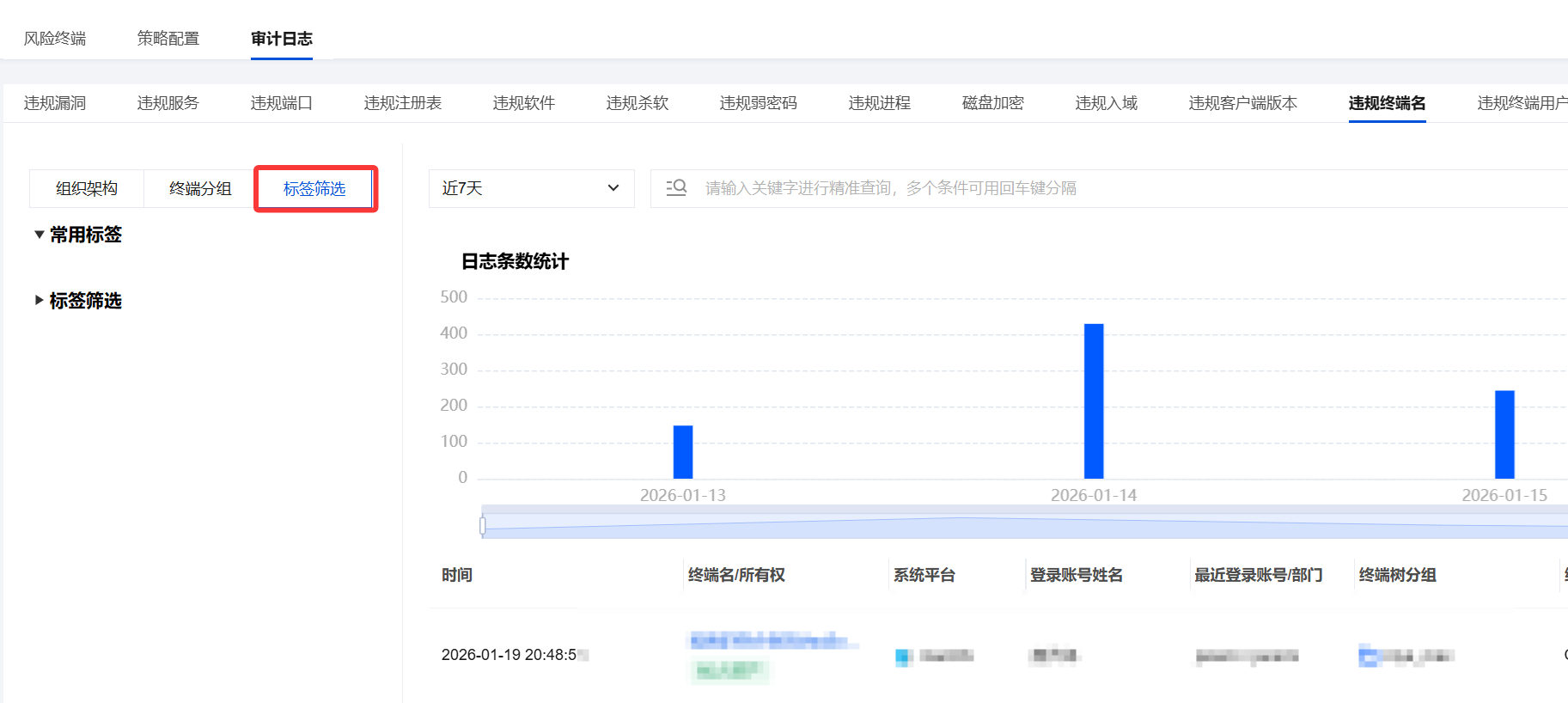
Task: Open the 近7天 time range dropdown
Action: (531, 188)
